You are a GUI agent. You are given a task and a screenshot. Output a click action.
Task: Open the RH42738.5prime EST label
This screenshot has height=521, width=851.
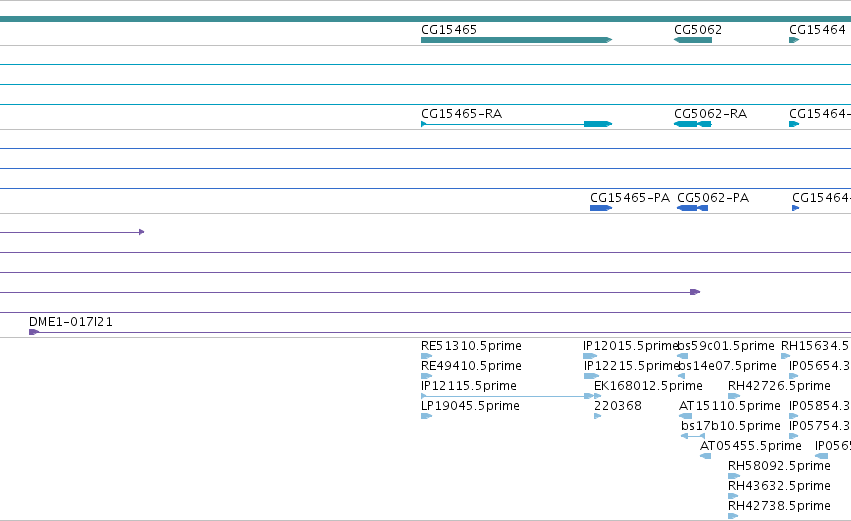[x=779, y=506]
